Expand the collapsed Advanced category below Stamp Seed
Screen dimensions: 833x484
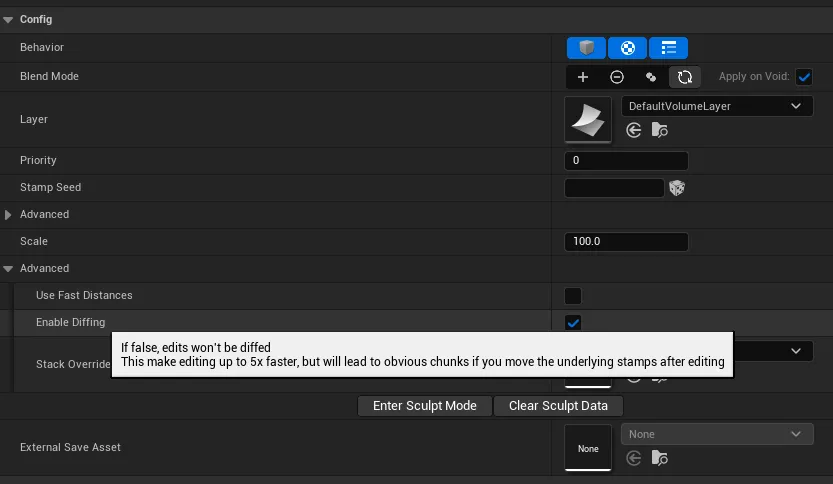click(x=9, y=215)
